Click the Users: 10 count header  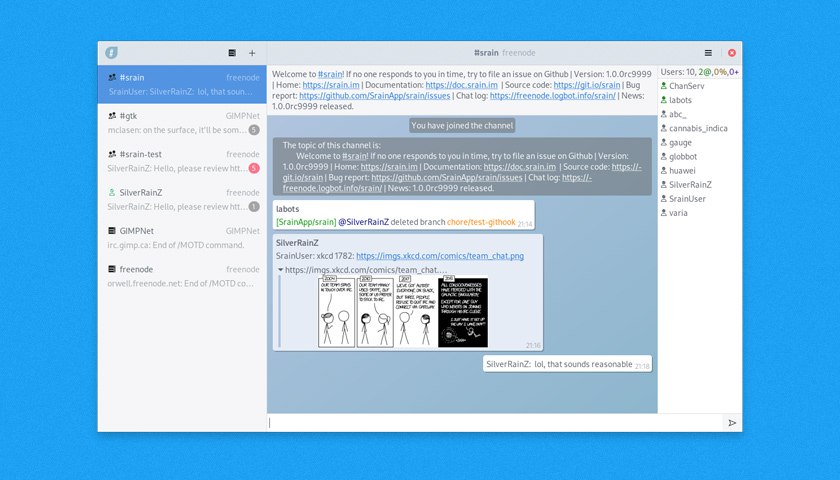pyautogui.click(x=700, y=72)
